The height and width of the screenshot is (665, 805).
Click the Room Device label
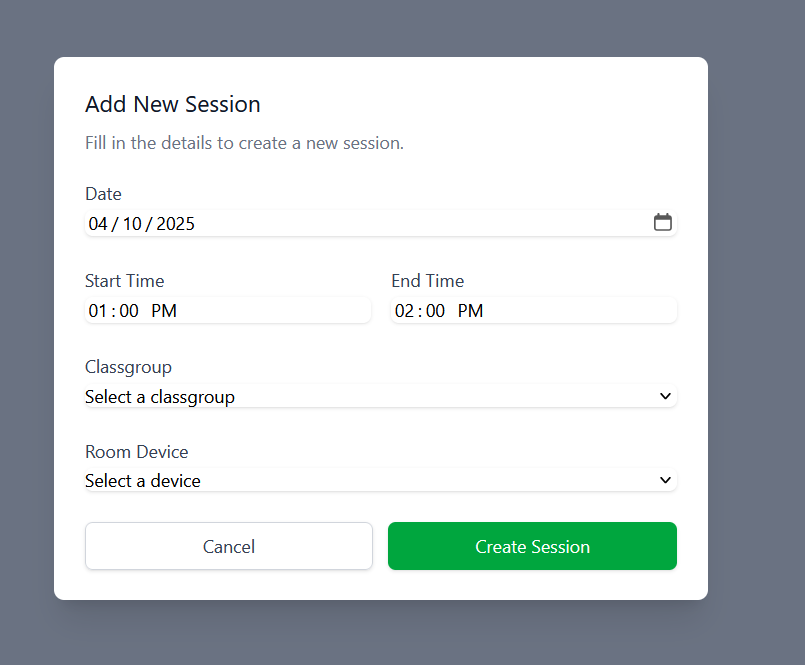(137, 452)
